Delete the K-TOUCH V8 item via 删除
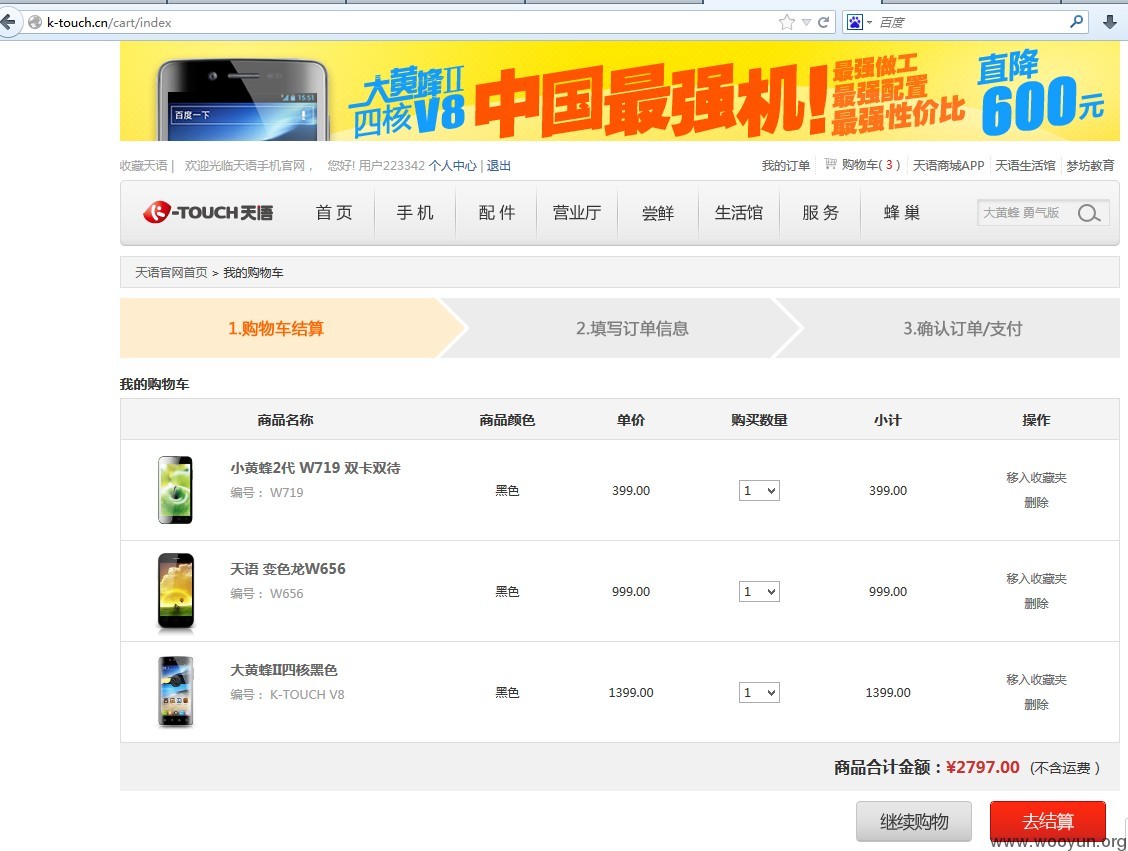 [1036, 704]
